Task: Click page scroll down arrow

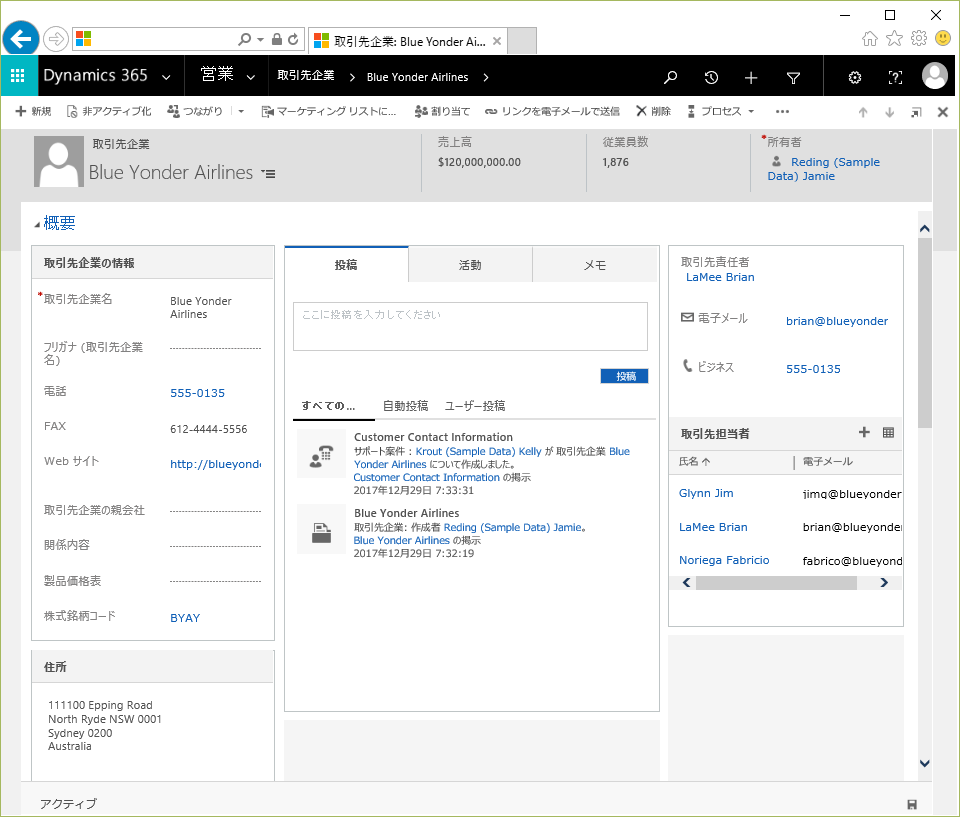Action: coord(924,763)
